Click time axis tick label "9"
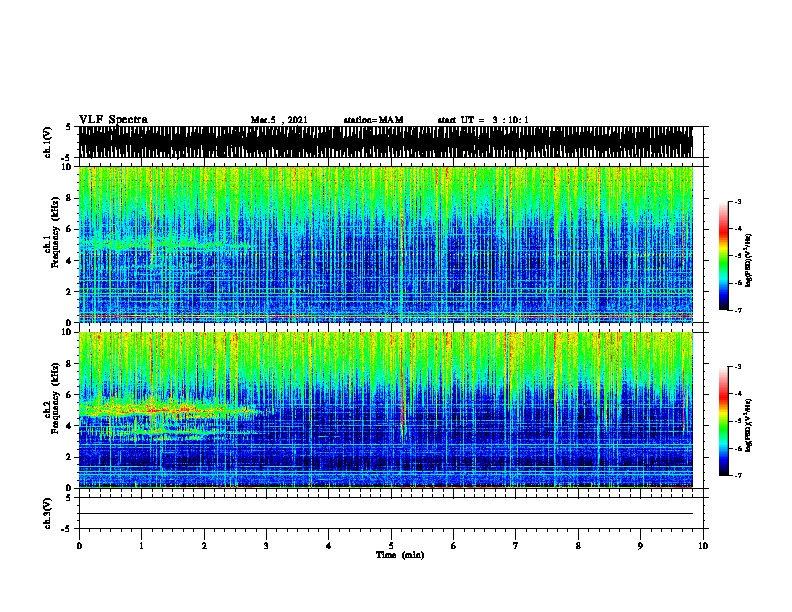The width and height of the screenshot is (792, 612). point(640,546)
